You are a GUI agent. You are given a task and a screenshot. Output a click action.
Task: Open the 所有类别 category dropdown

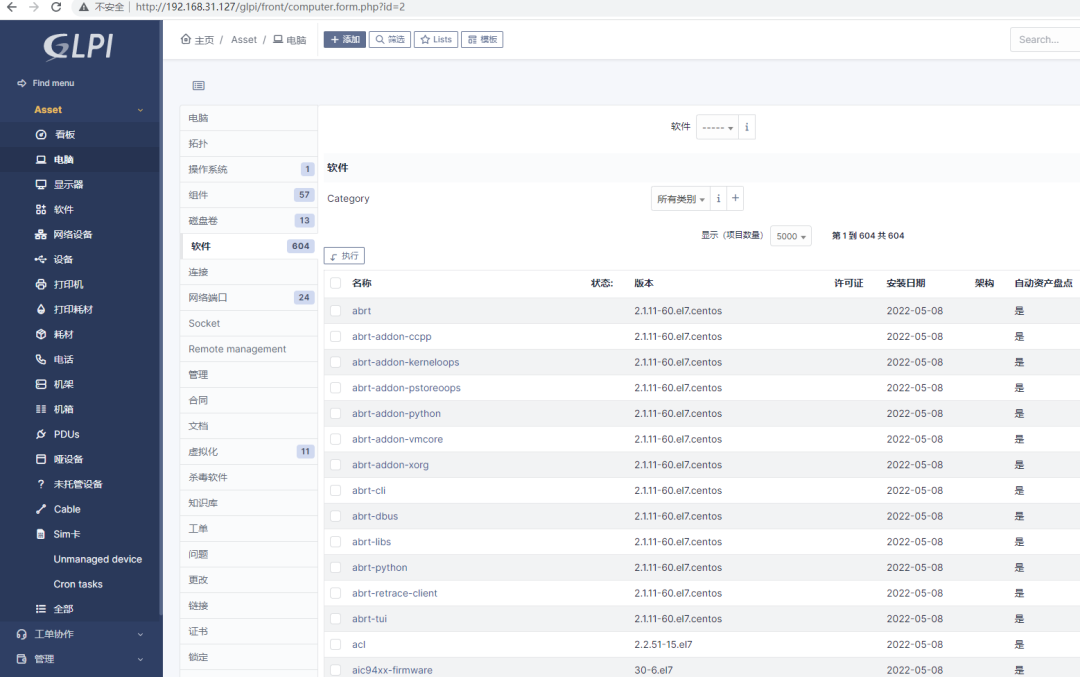pyautogui.click(x=681, y=198)
